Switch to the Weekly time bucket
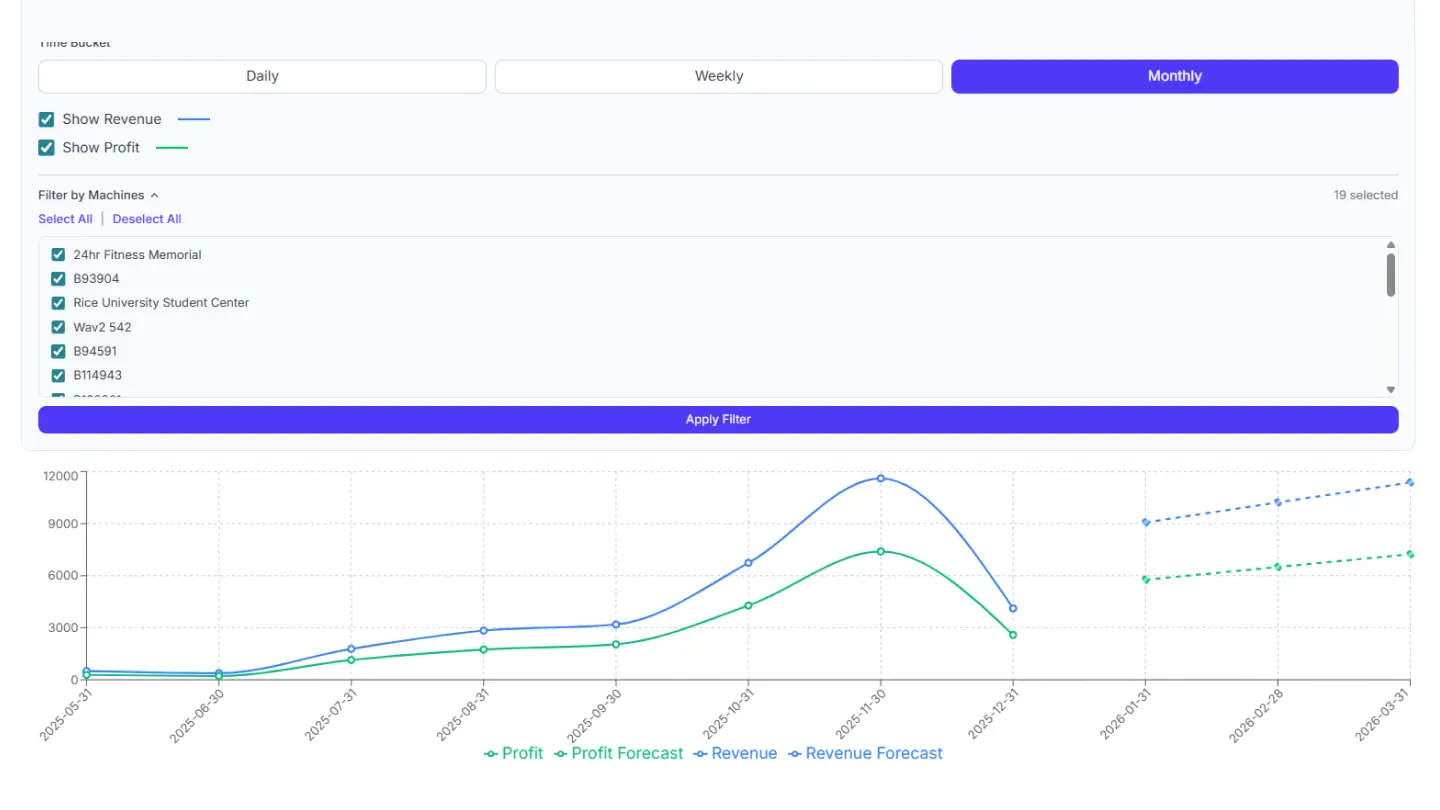Image resolution: width=1440 pixels, height=810 pixels. pos(717,76)
